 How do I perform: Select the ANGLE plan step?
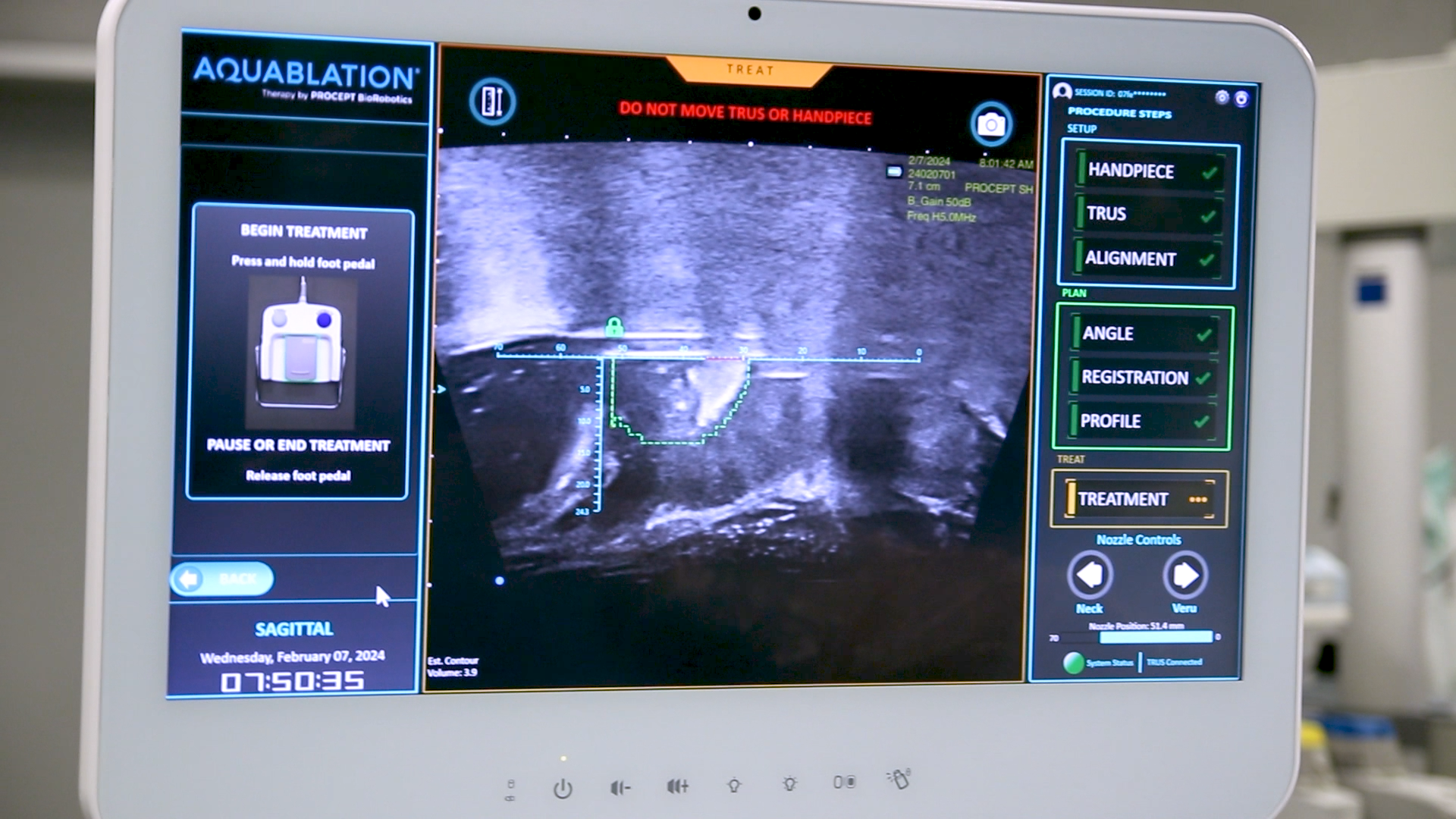(1144, 334)
